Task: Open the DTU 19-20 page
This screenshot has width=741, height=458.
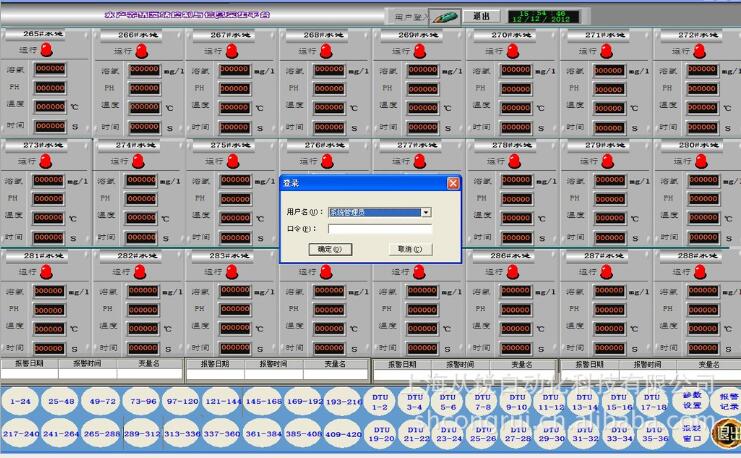Action: click(381, 435)
